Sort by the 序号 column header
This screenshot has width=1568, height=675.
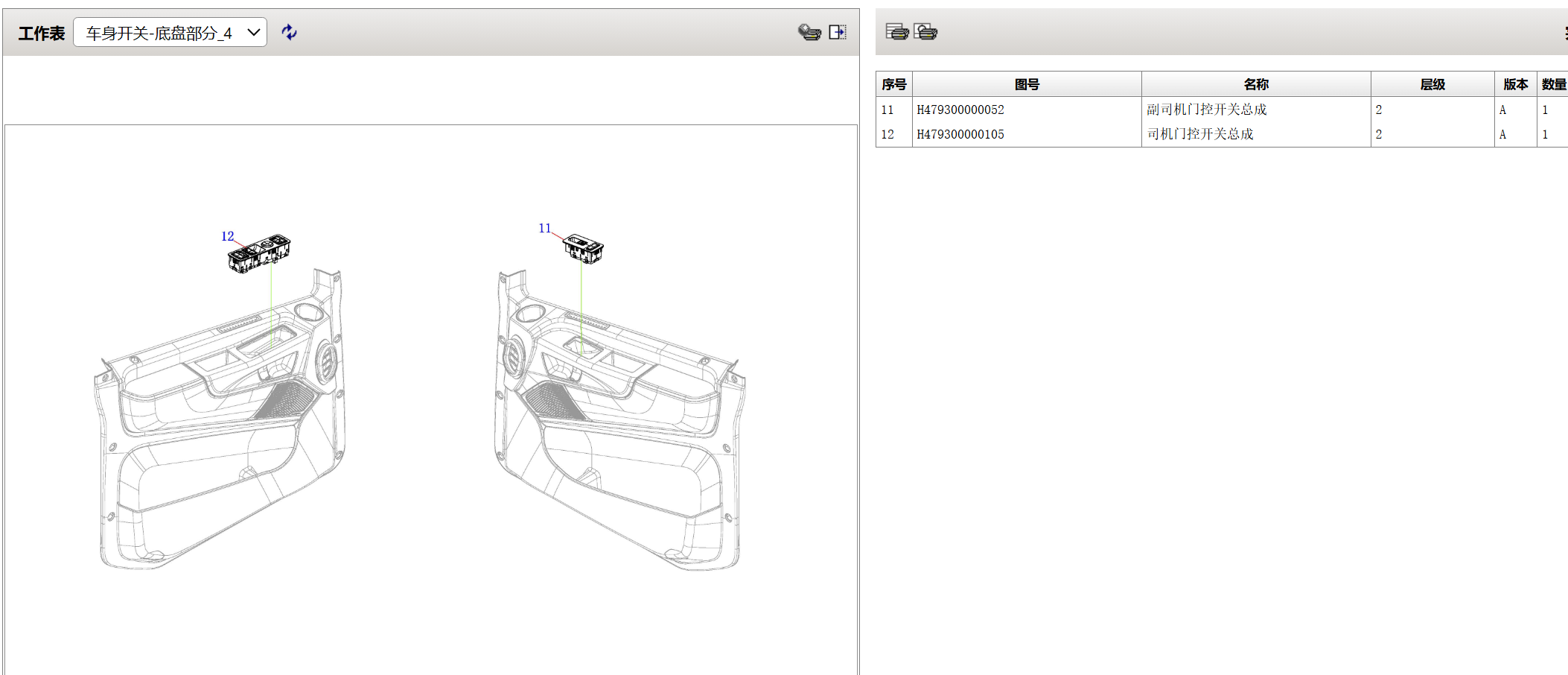pos(893,84)
